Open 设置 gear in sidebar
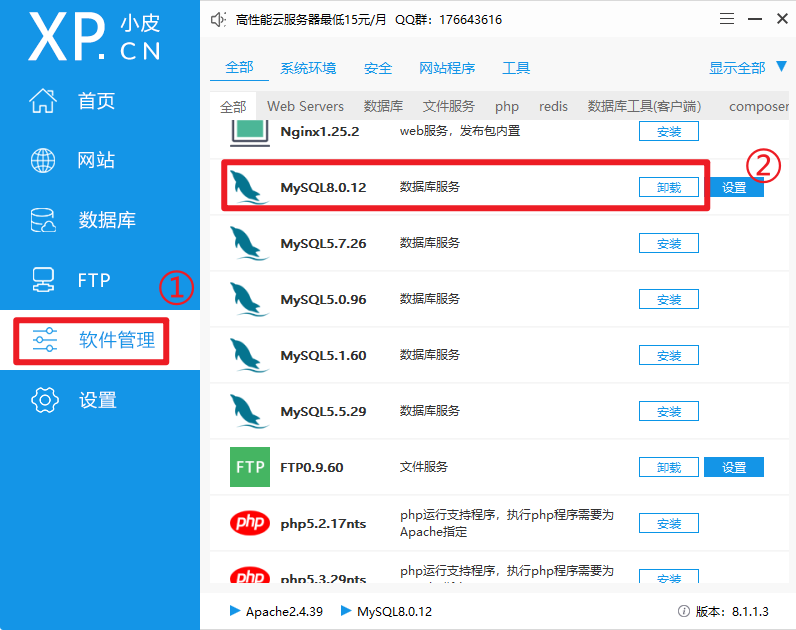This screenshot has width=796, height=630. (x=74, y=400)
